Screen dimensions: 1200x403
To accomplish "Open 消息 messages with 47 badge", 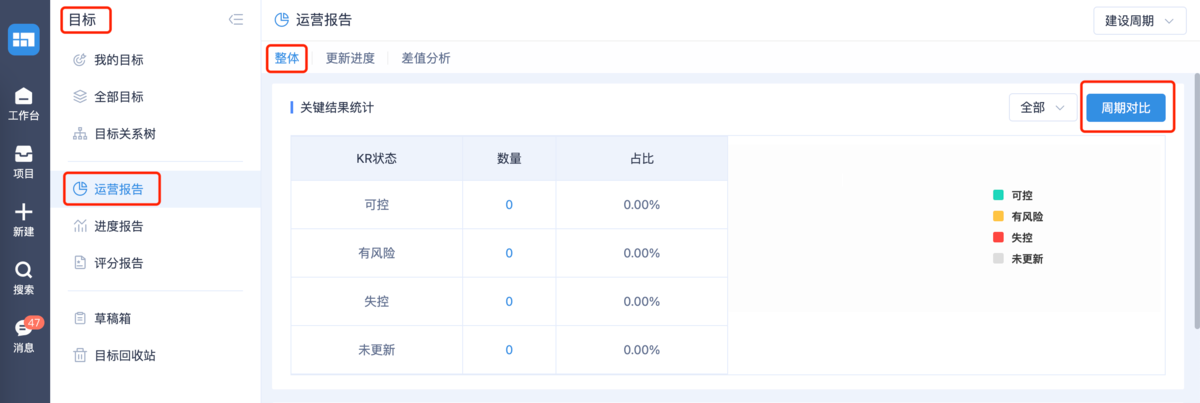I will (24, 334).
